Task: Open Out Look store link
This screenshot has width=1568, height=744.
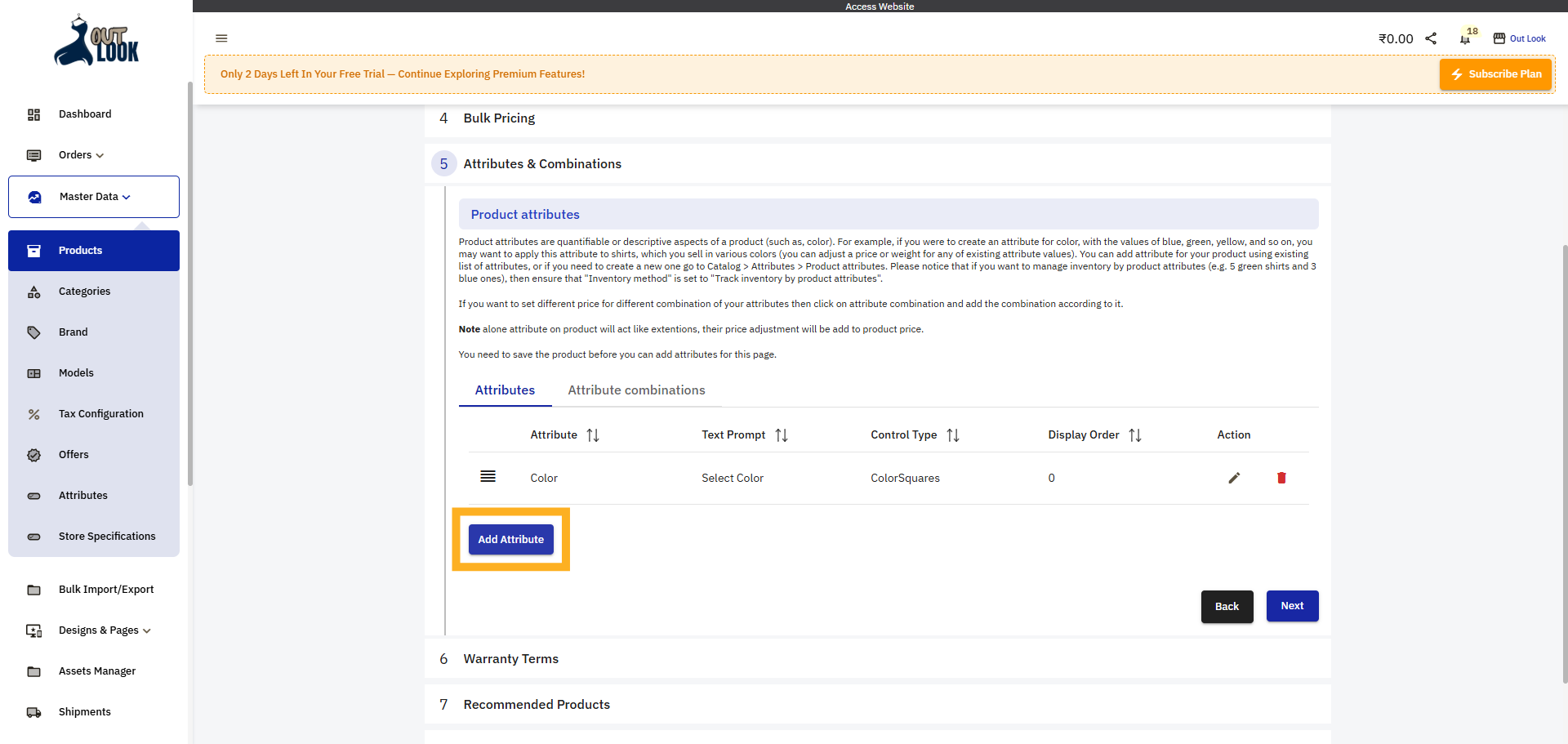Action: tap(1520, 38)
